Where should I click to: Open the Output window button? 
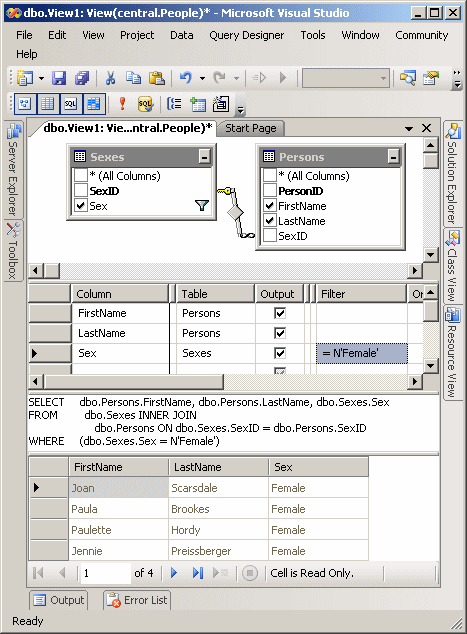pyautogui.click(x=59, y=600)
